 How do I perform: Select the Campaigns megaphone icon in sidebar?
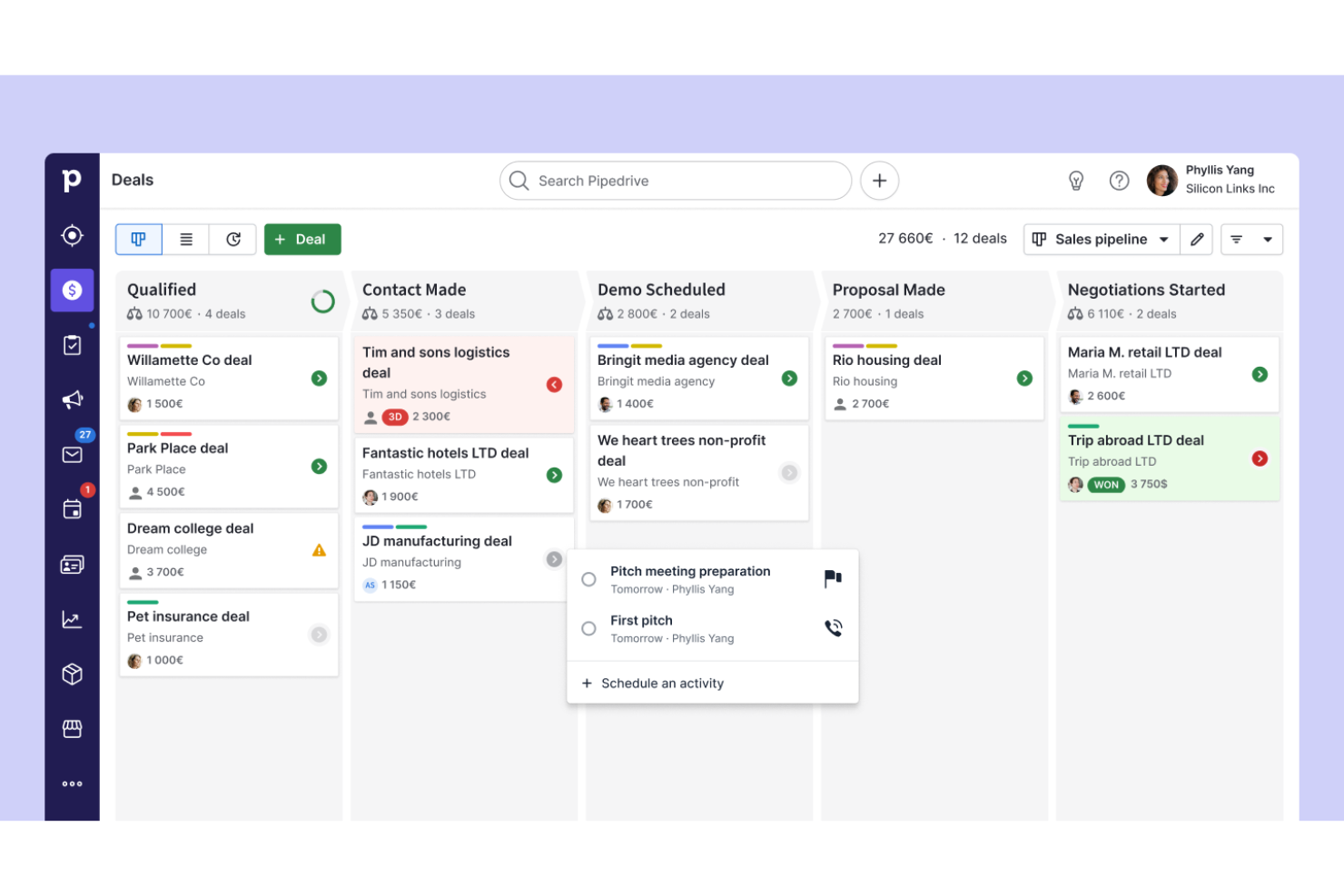(x=72, y=399)
